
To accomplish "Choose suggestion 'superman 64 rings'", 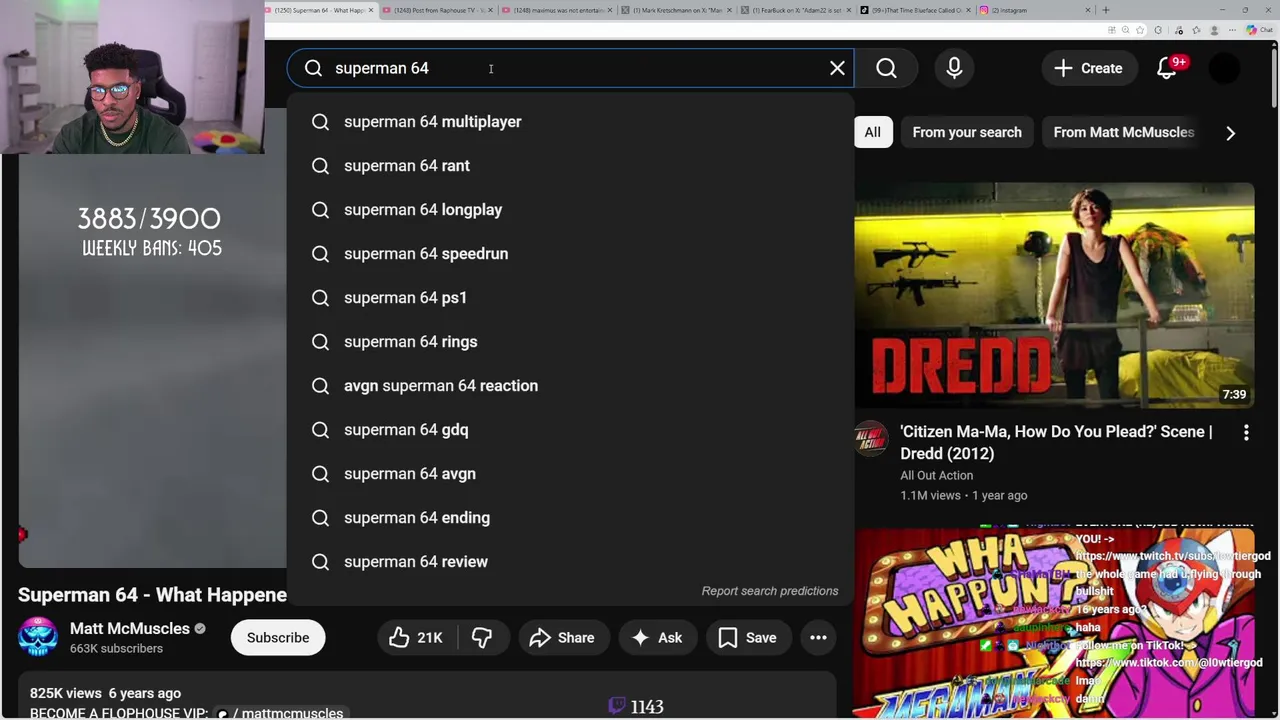I will [x=570, y=342].
